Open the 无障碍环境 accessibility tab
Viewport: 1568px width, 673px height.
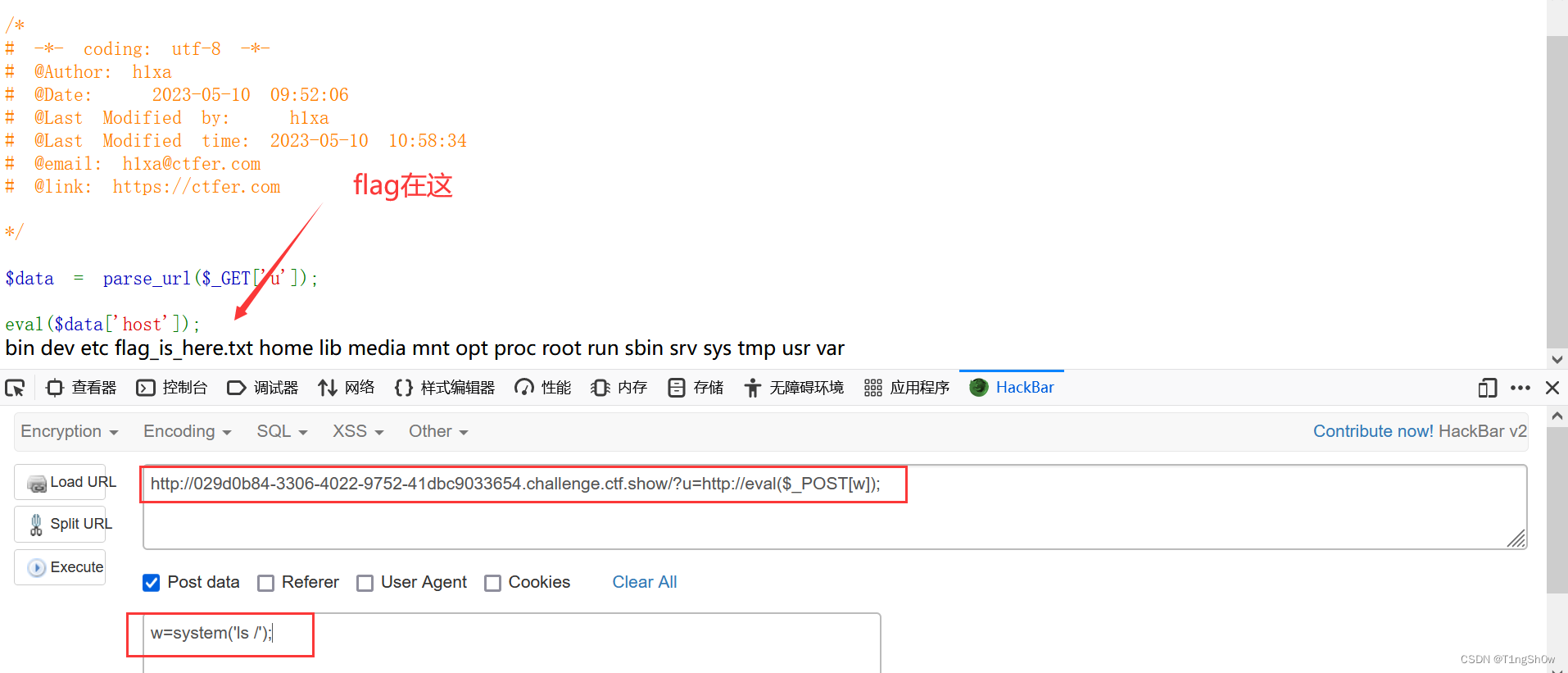pyautogui.click(x=794, y=388)
